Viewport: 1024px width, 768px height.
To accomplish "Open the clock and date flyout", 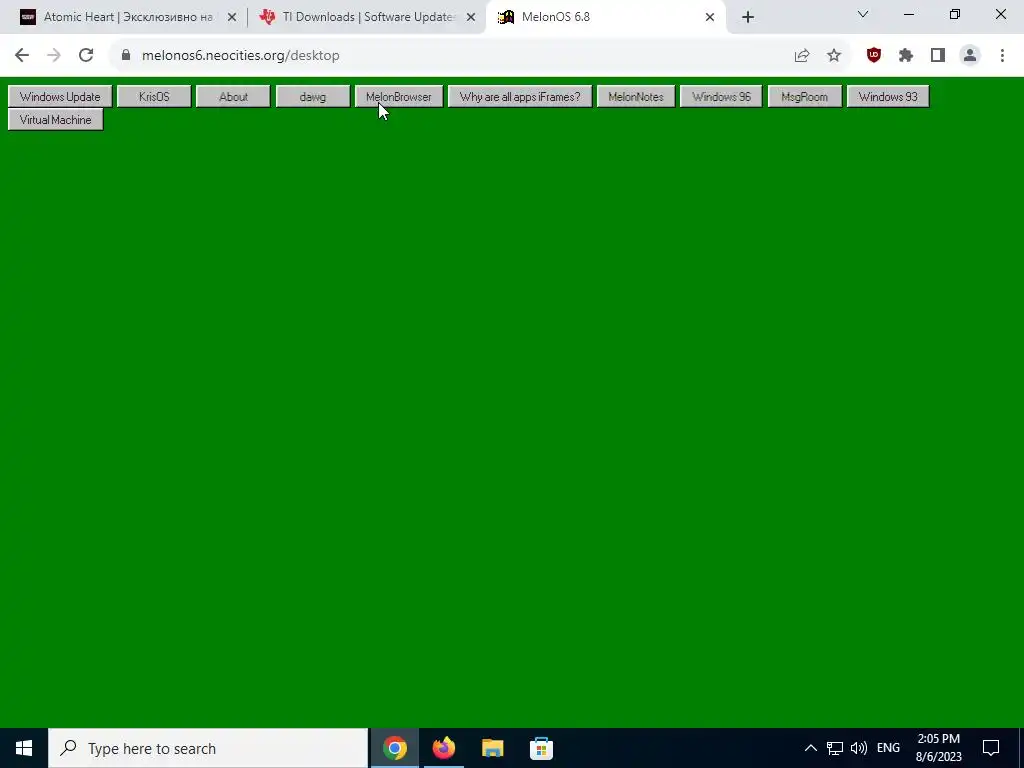I will tap(938, 748).
